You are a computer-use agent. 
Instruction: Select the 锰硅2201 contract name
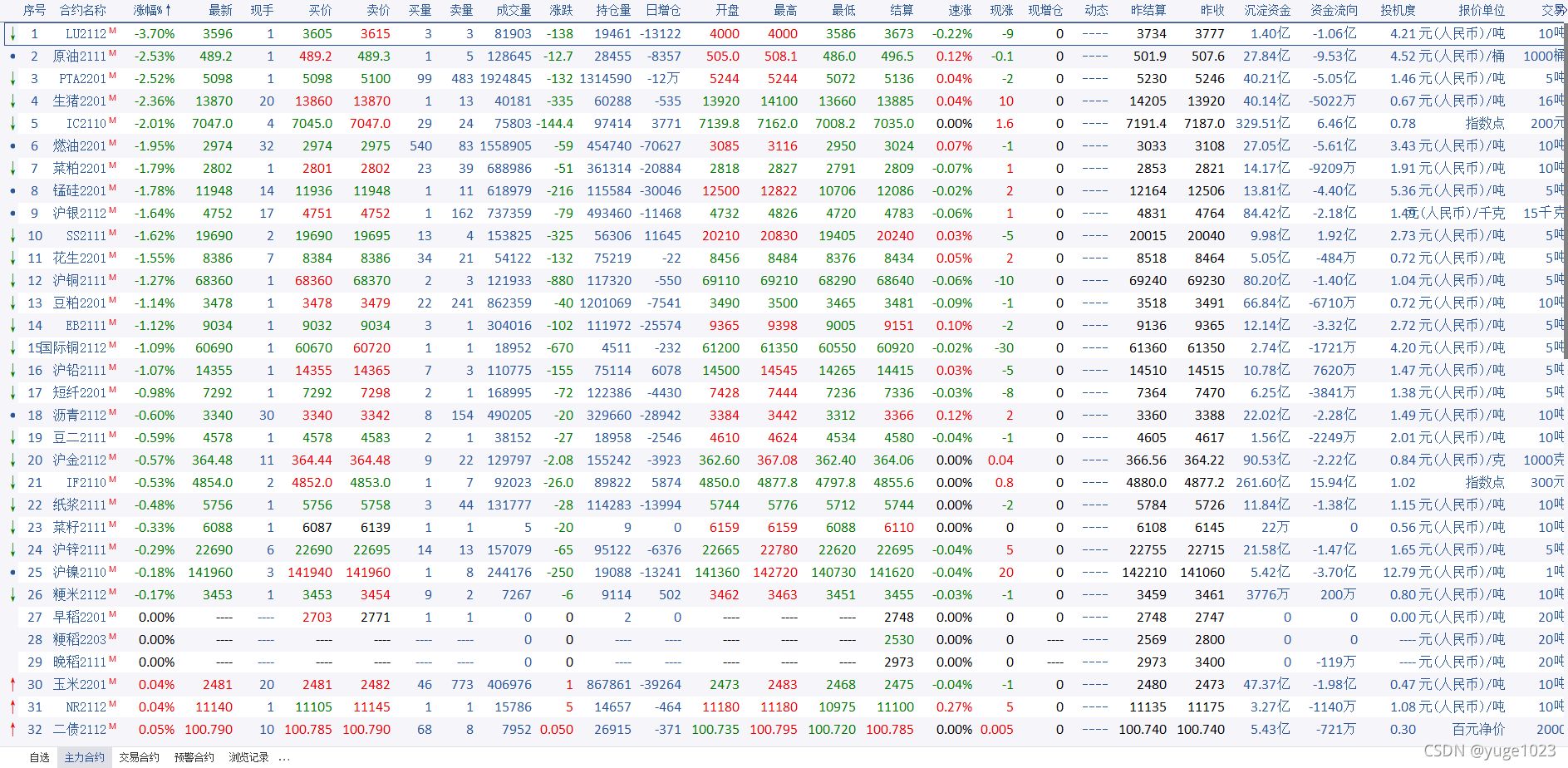80,191
